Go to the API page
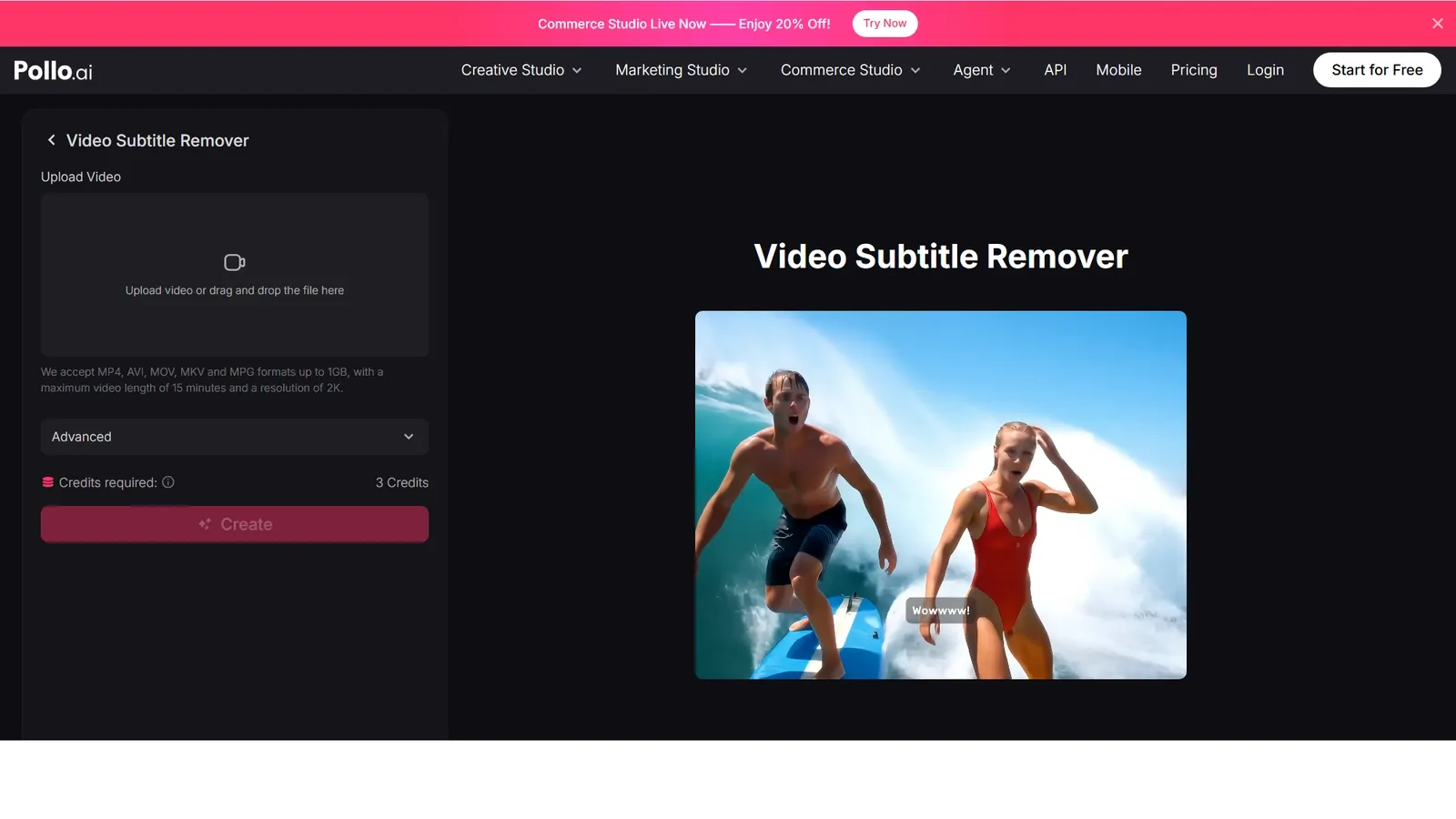This screenshot has height=819, width=1456. click(x=1056, y=70)
